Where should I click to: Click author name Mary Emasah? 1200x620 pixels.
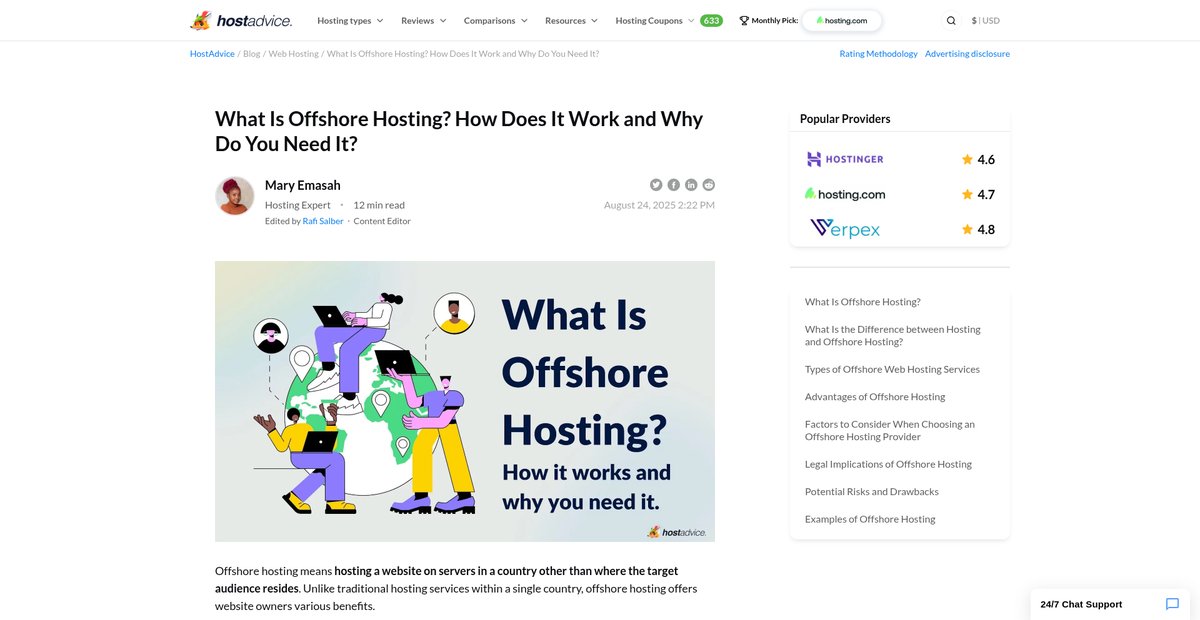pyautogui.click(x=302, y=185)
